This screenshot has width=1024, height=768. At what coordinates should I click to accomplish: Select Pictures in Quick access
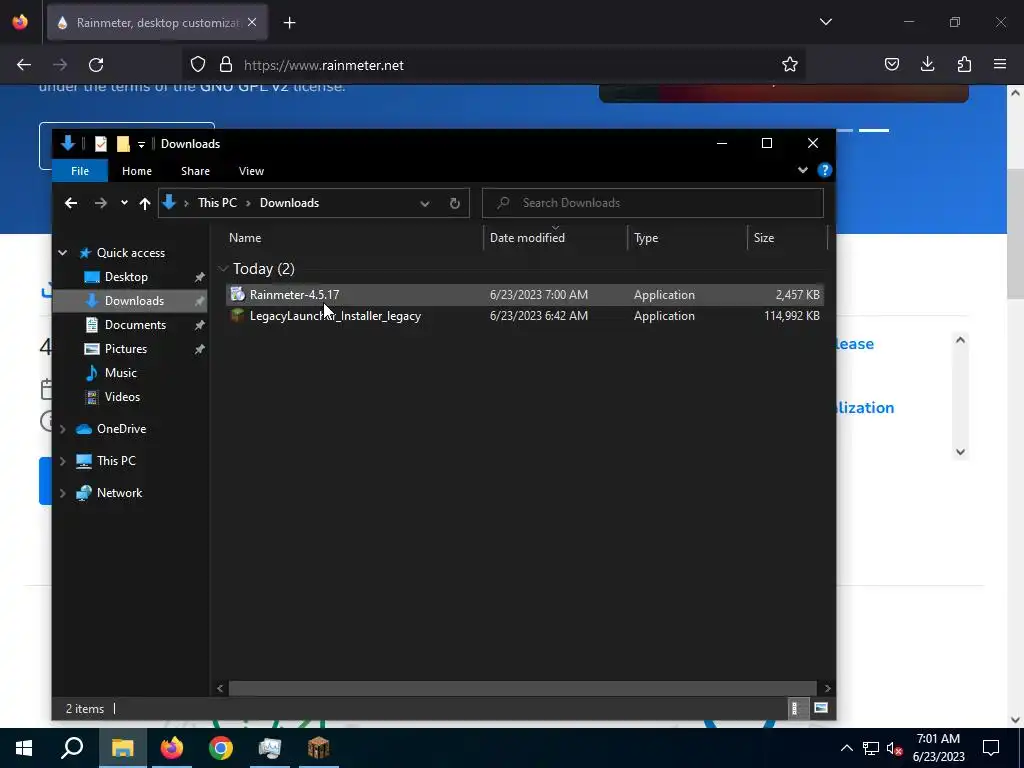click(125, 349)
